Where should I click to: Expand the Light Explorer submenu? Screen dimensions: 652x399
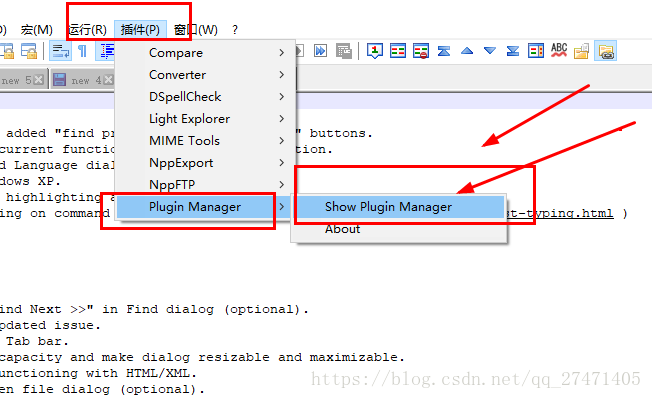pyautogui.click(x=205, y=119)
